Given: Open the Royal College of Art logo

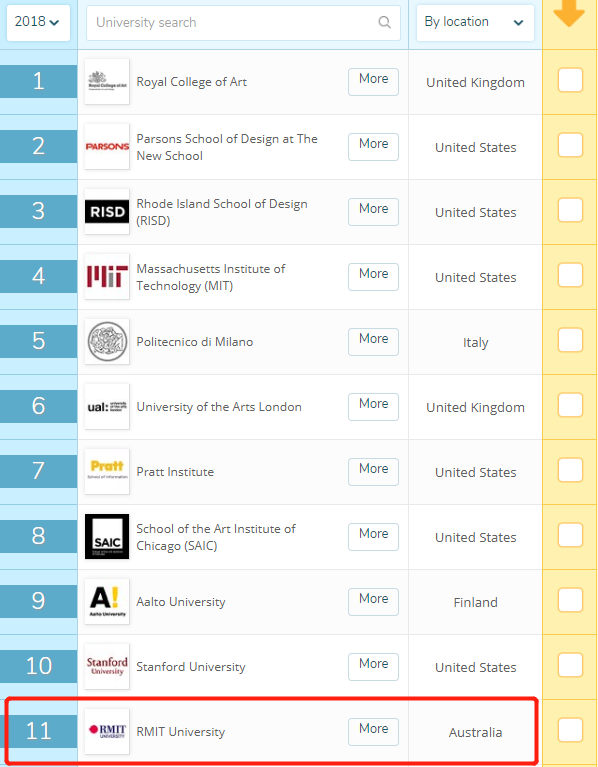Looking at the screenshot, I should pos(107,82).
